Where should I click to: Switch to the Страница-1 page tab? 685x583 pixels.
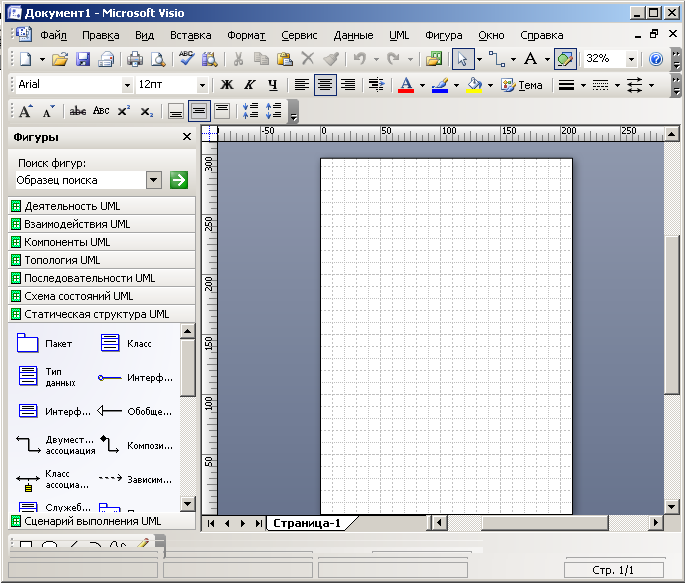point(307,523)
